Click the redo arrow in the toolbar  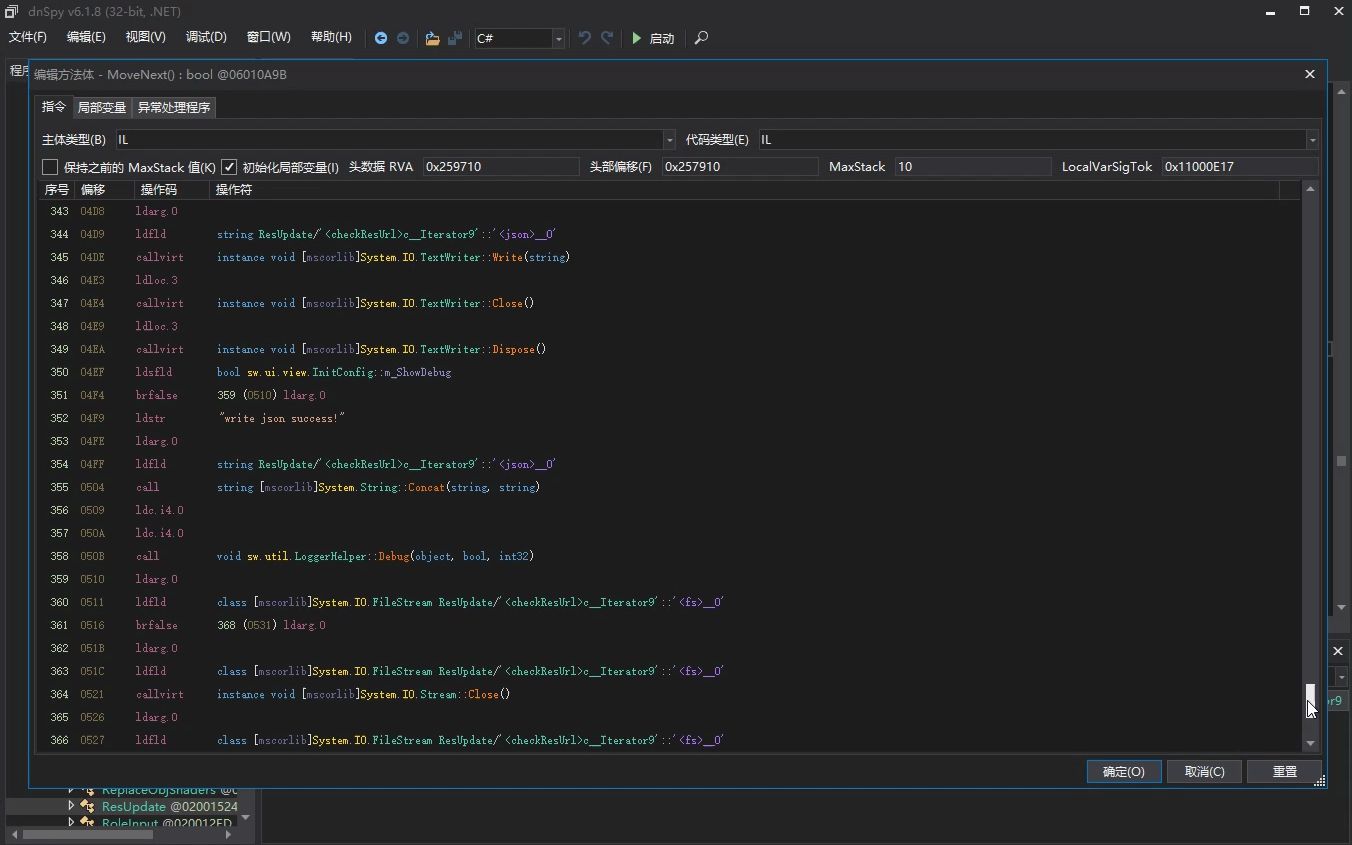point(607,38)
